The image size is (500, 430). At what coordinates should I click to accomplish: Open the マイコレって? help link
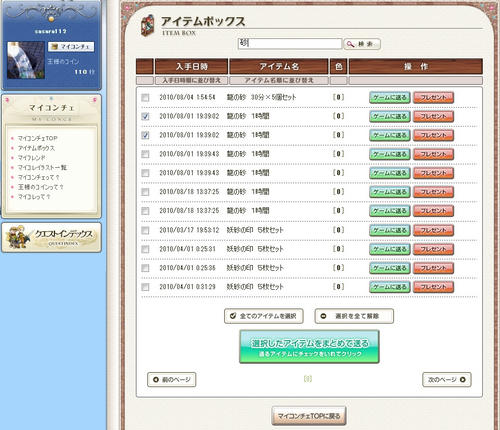[34, 197]
